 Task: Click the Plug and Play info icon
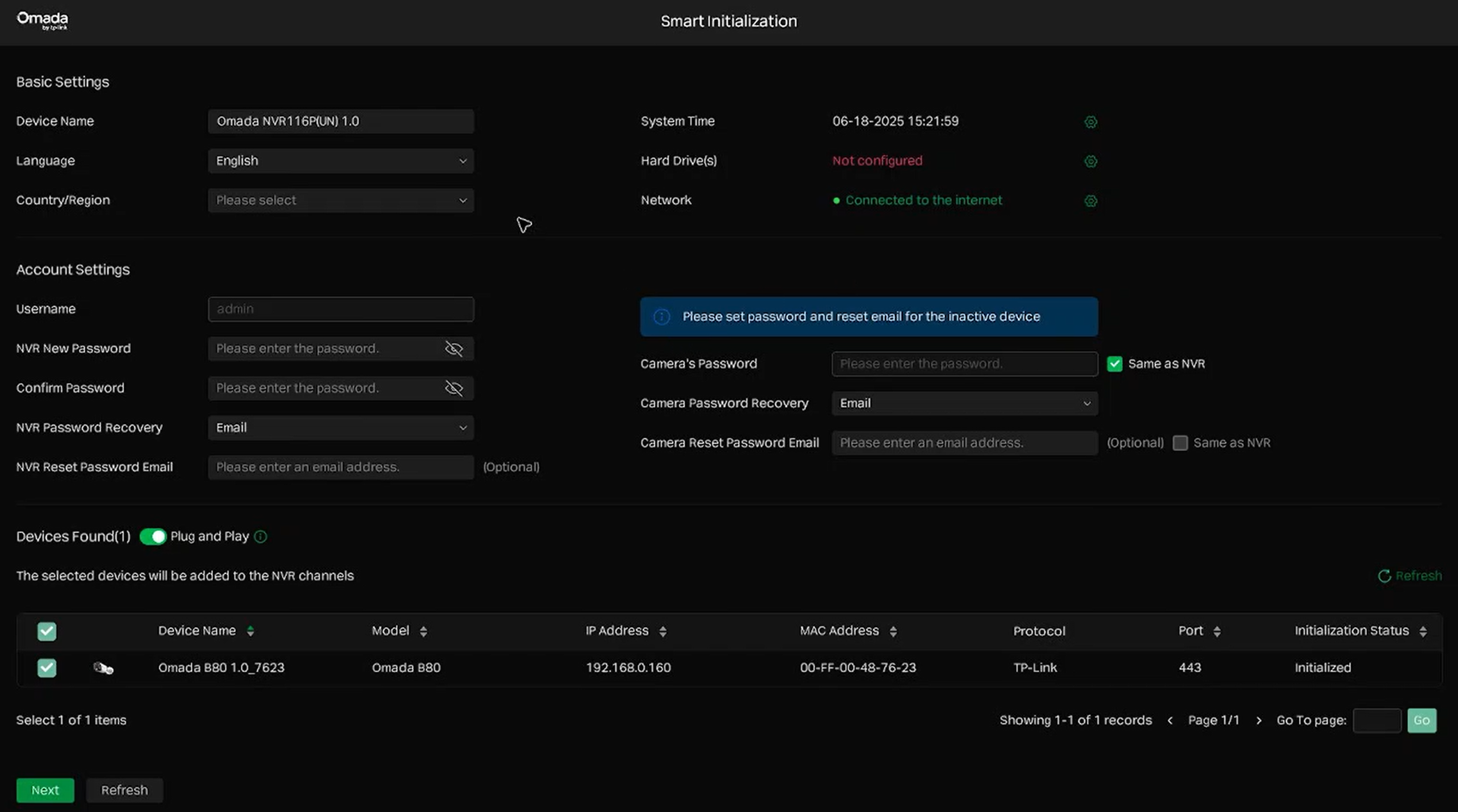pos(260,537)
